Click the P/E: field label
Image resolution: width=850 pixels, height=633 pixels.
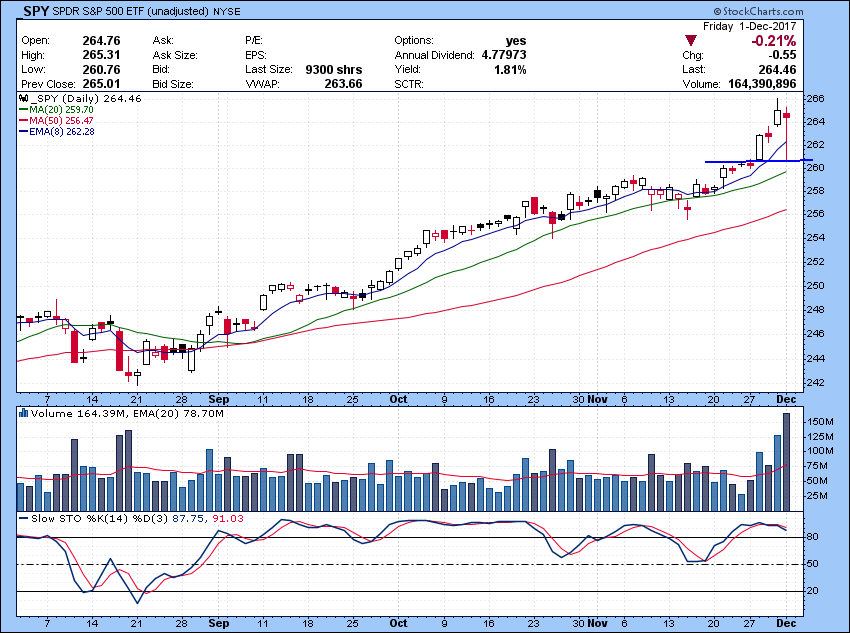pyautogui.click(x=254, y=41)
